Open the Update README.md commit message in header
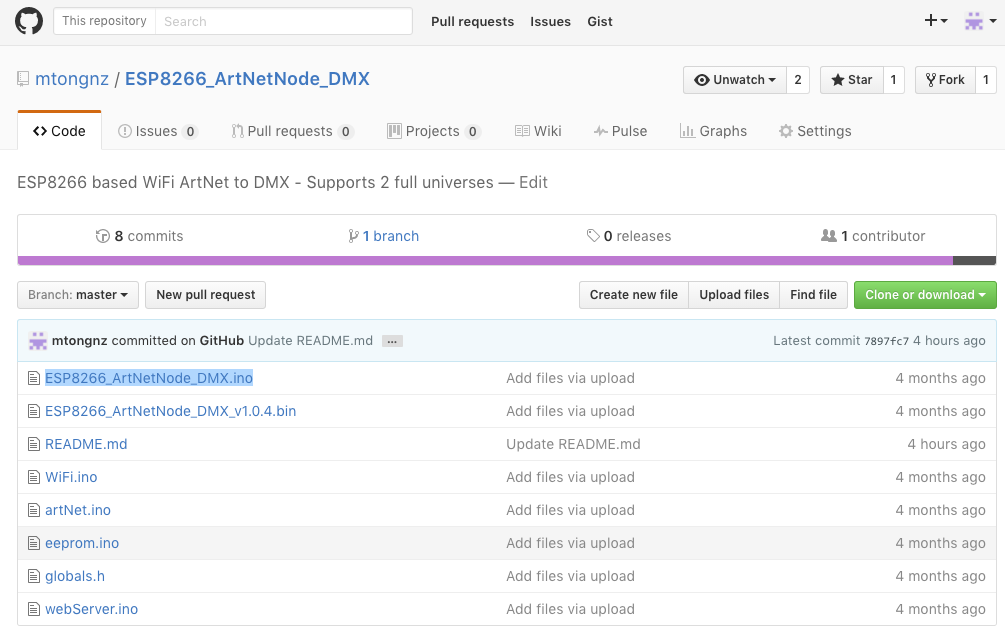 tap(310, 341)
